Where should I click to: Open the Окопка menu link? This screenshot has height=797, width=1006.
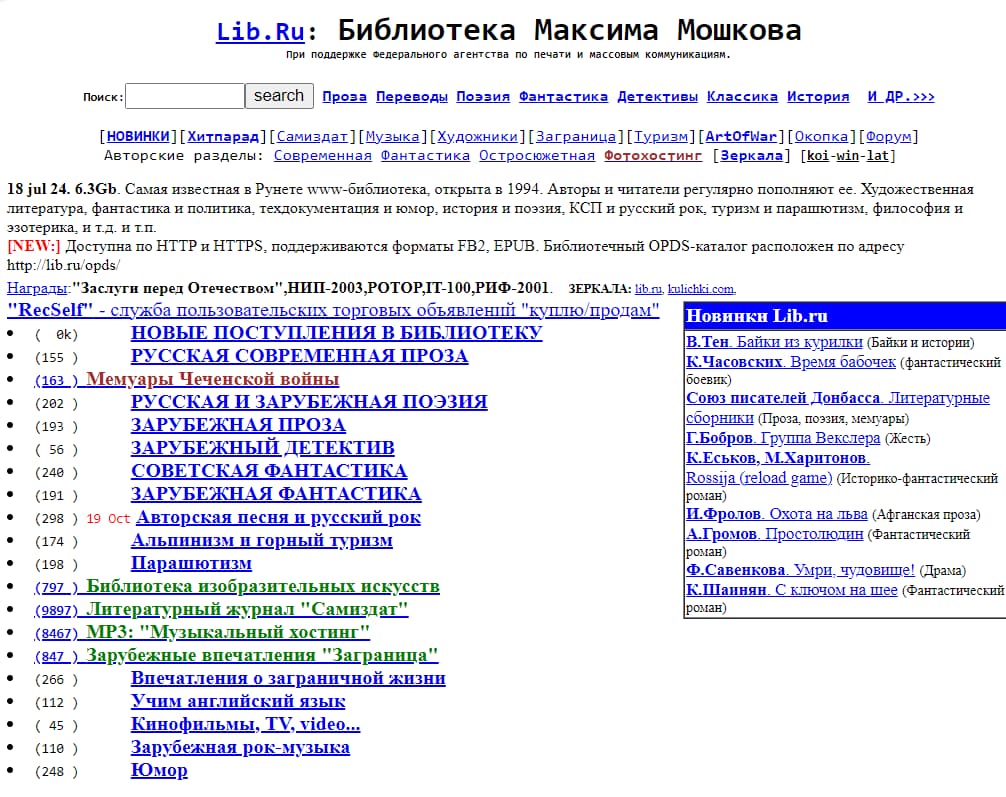[821, 137]
